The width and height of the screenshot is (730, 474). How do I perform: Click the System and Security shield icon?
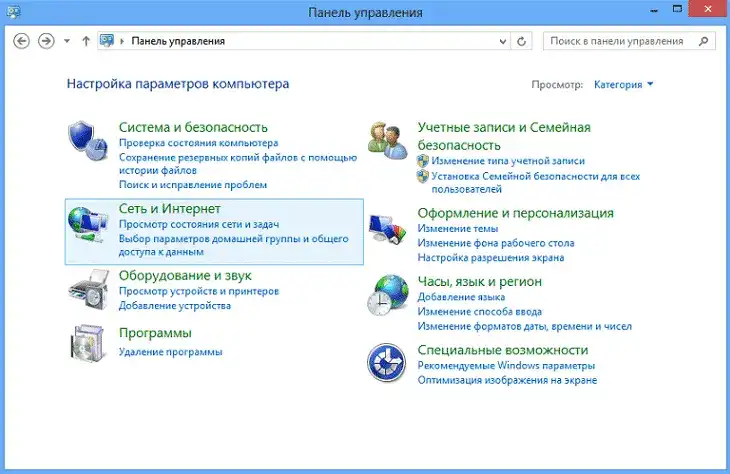[88, 141]
